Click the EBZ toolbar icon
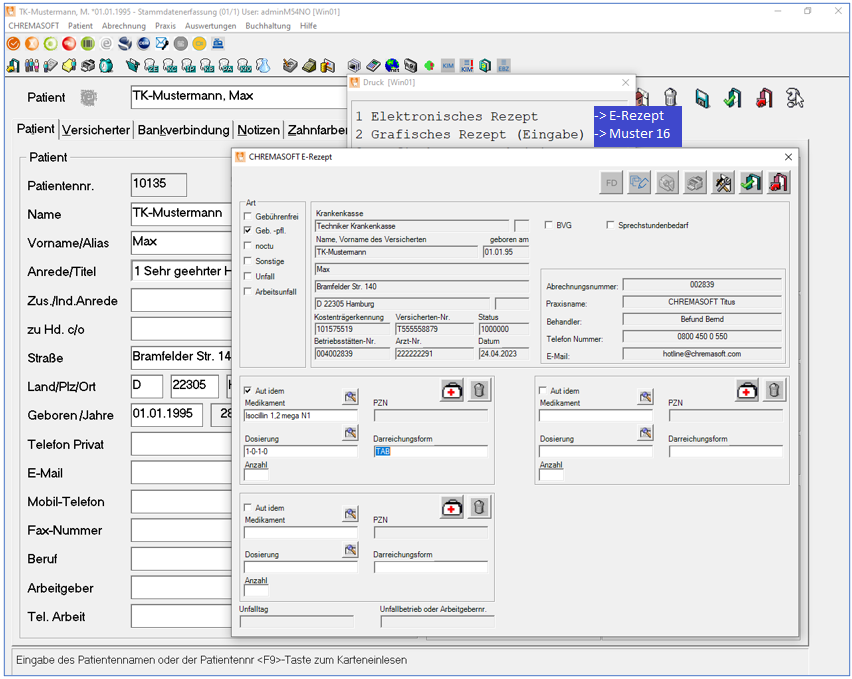The height and width of the screenshot is (679, 852). (x=504, y=66)
